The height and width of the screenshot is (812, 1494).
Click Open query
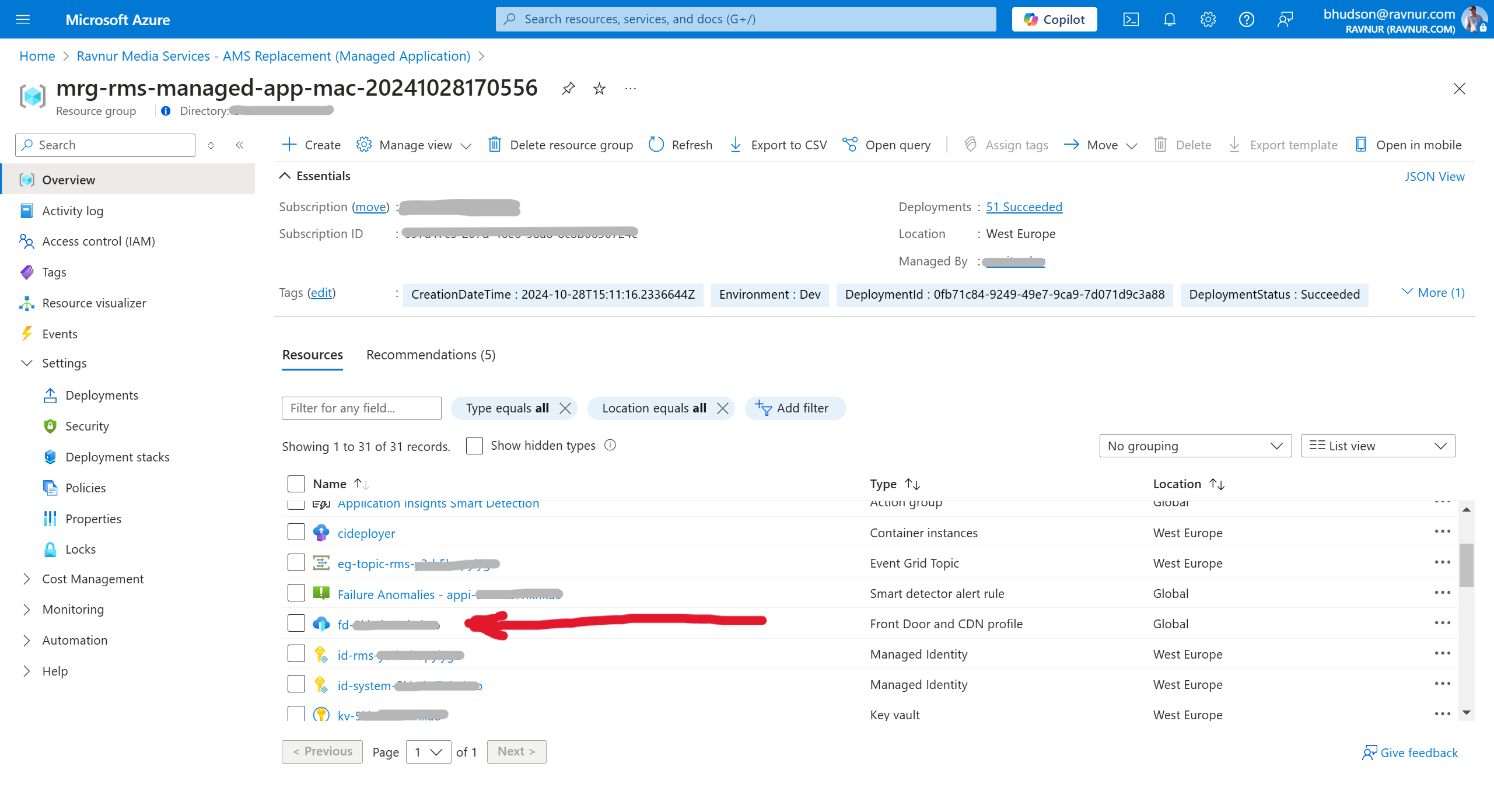[x=886, y=145]
